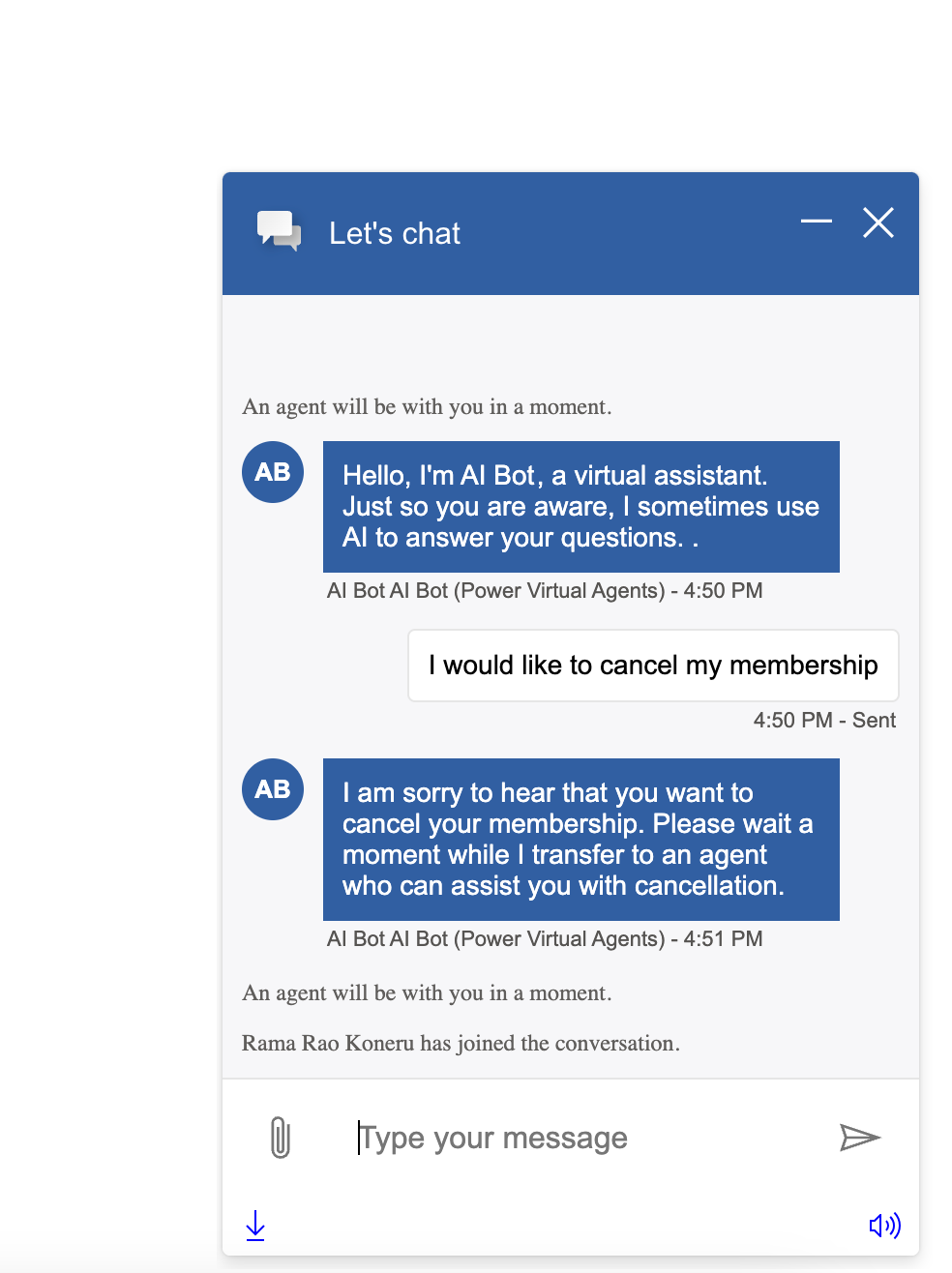Click the topmost "An agent will be with you" notice
Screen dimensions: 952x1273
(x=427, y=407)
